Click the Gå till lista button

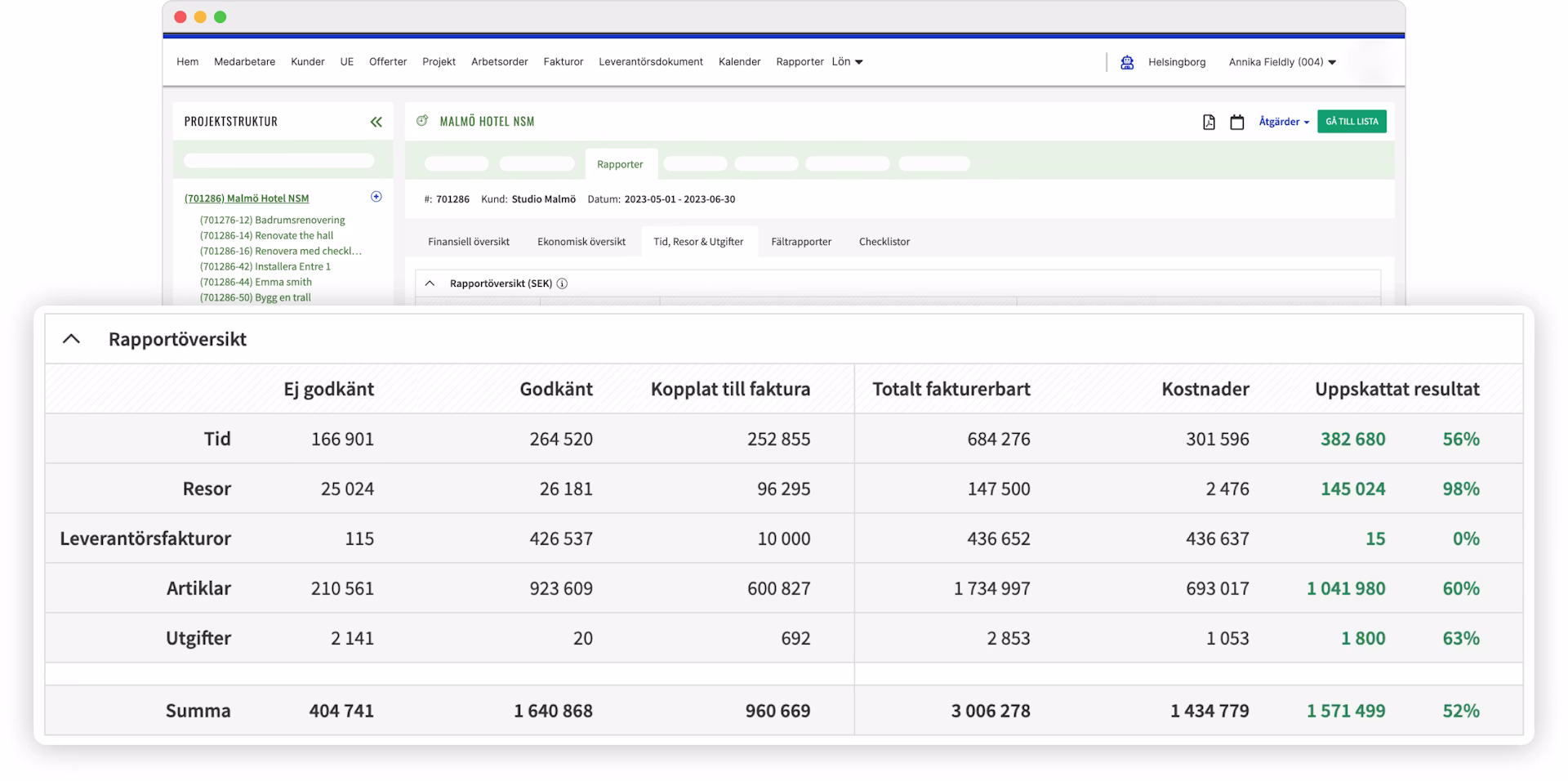coord(1351,122)
